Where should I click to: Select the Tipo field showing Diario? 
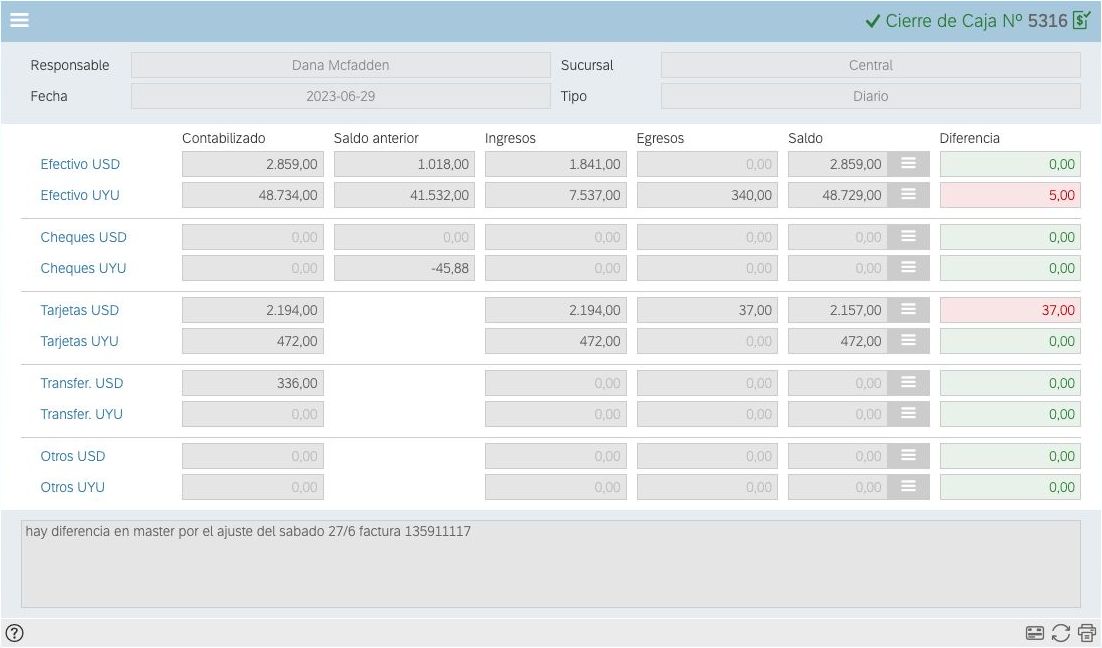click(870, 96)
